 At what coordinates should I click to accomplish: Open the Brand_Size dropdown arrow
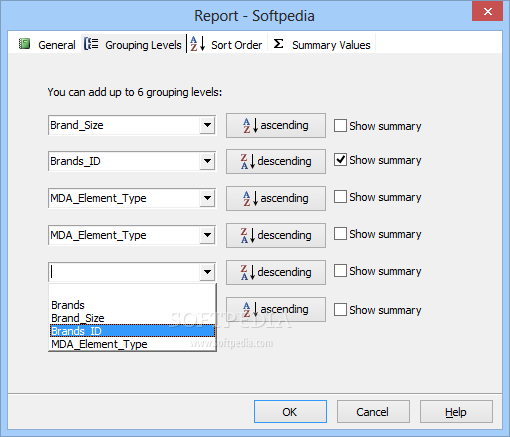207,125
